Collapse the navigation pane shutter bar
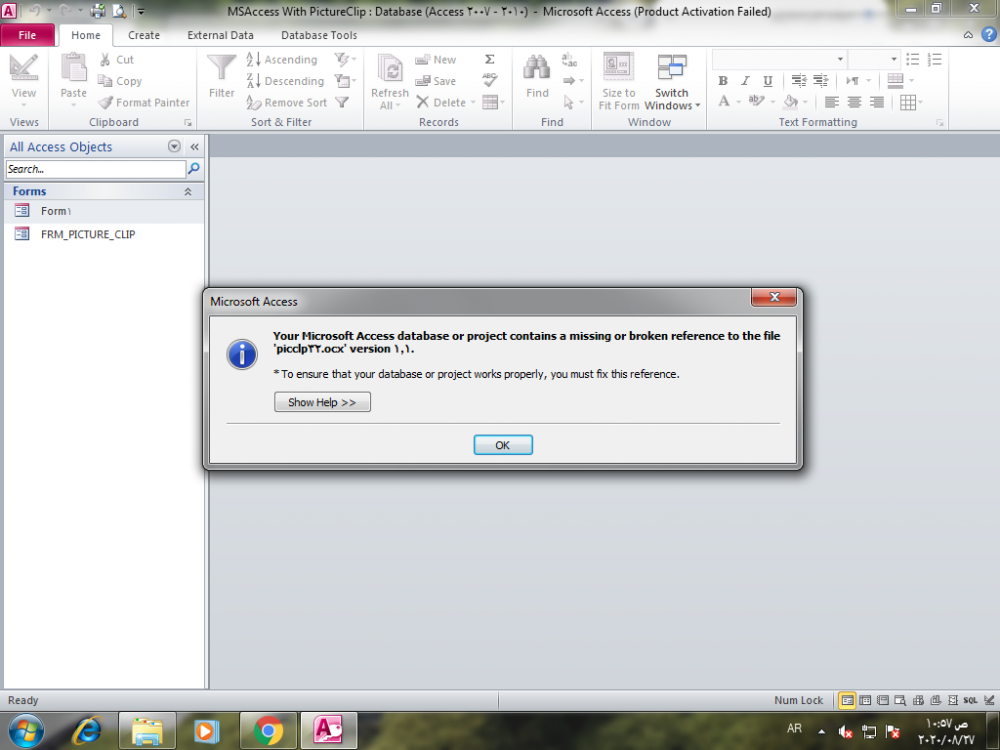Screen dimensions: 1000x750 point(195,147)
